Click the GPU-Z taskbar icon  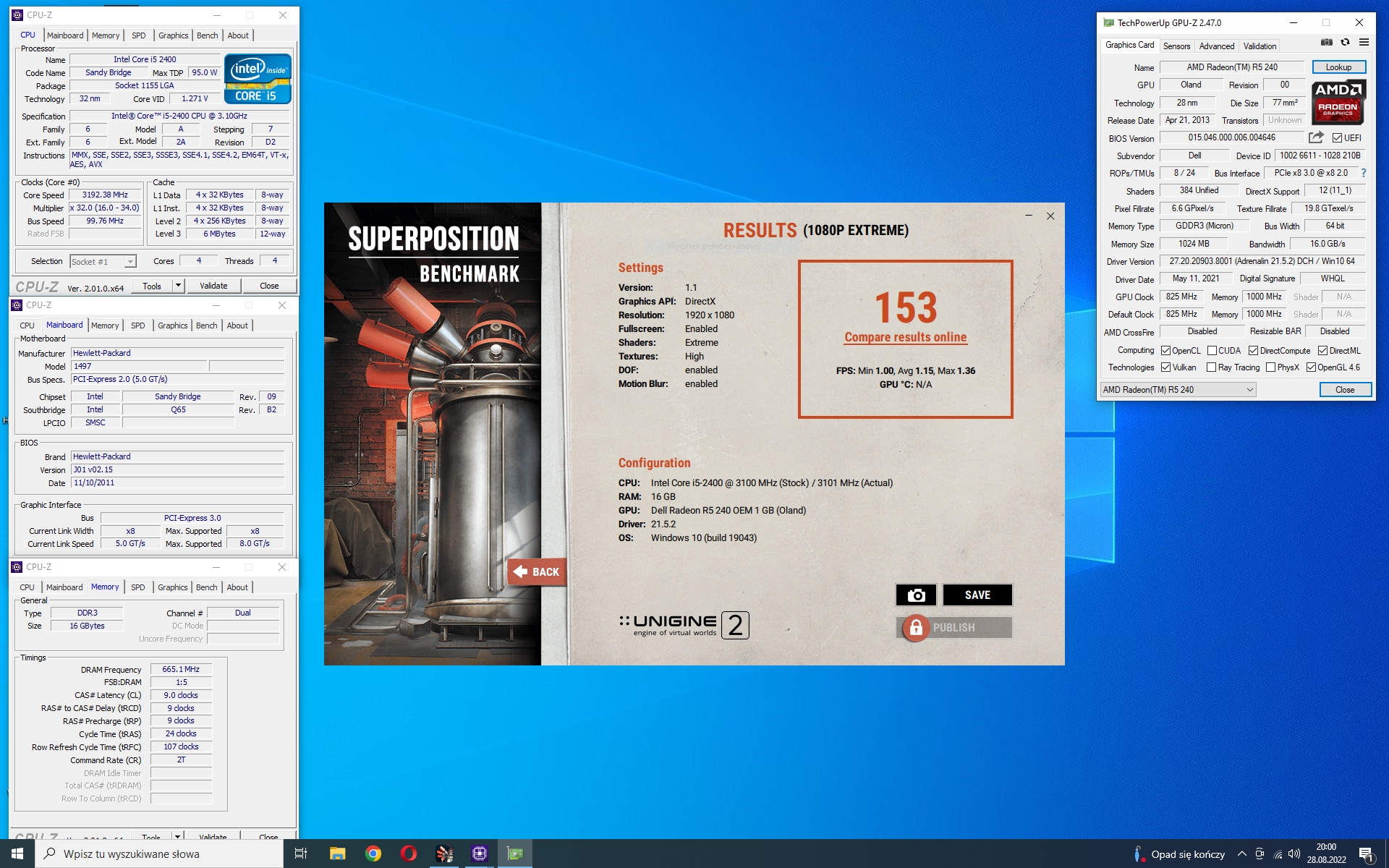coord(515,854)
